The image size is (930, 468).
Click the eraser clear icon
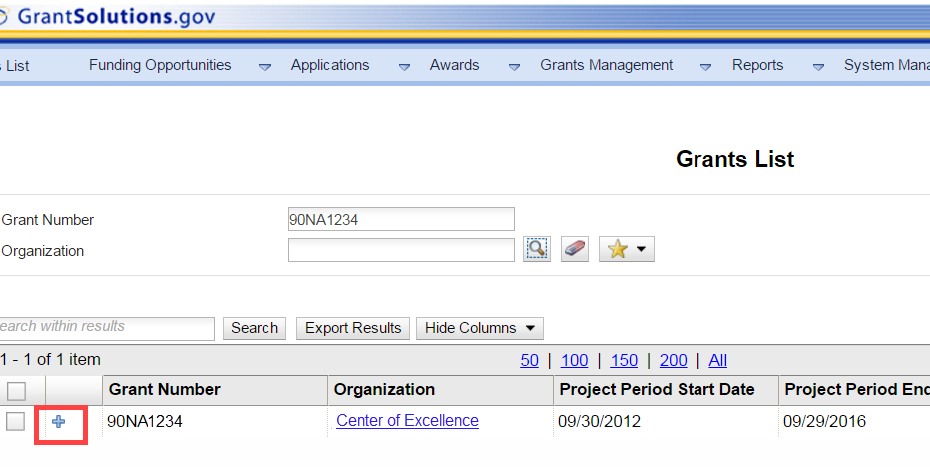point(574,249)
